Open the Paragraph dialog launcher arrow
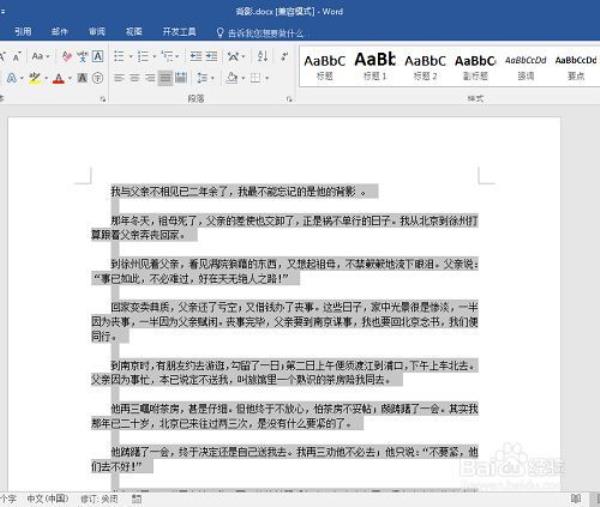 [289, 99]
